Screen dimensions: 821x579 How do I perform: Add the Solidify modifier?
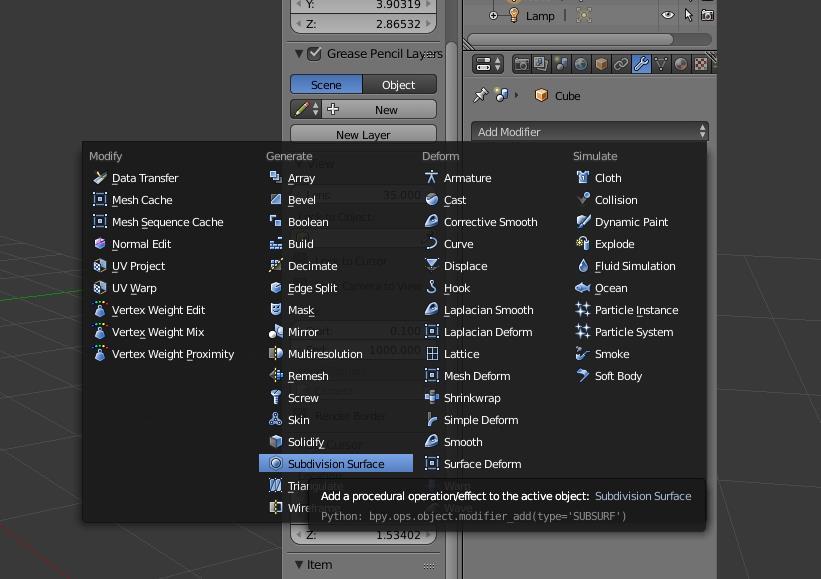click(x=336, y=442)
